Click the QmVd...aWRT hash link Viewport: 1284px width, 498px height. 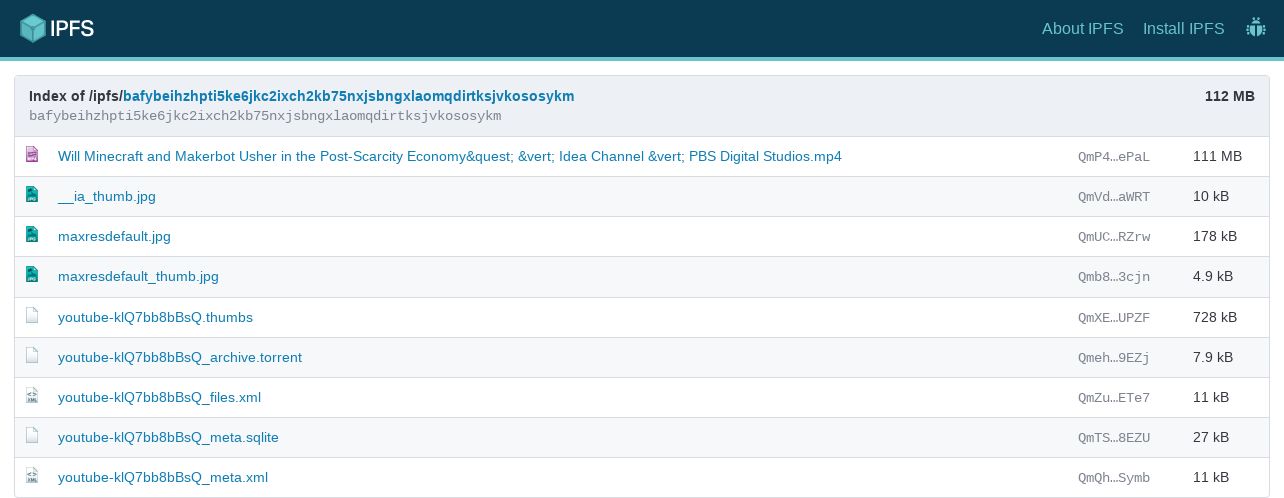[1114, 197]
